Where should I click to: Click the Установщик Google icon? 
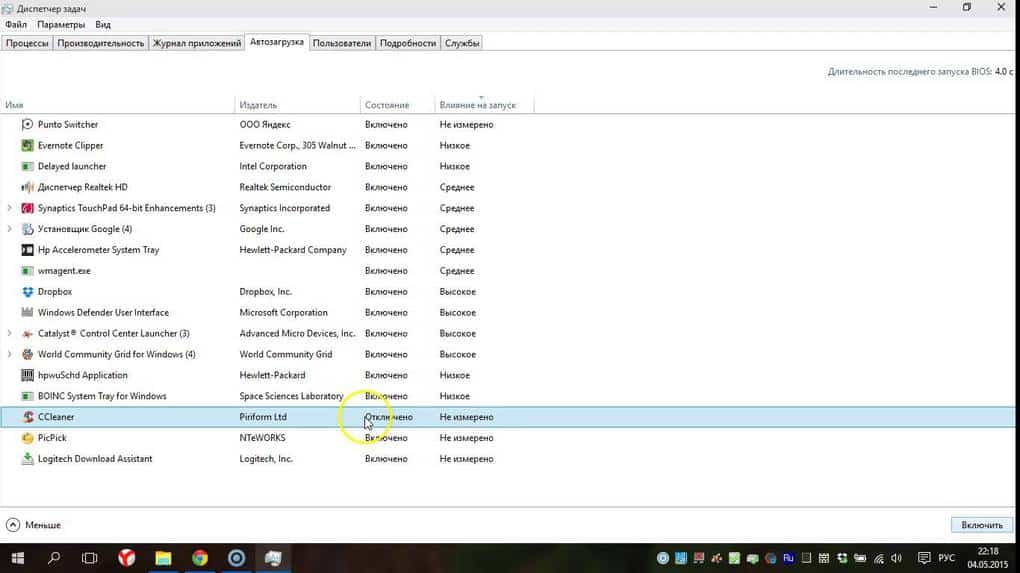click(x=27, y=229)
